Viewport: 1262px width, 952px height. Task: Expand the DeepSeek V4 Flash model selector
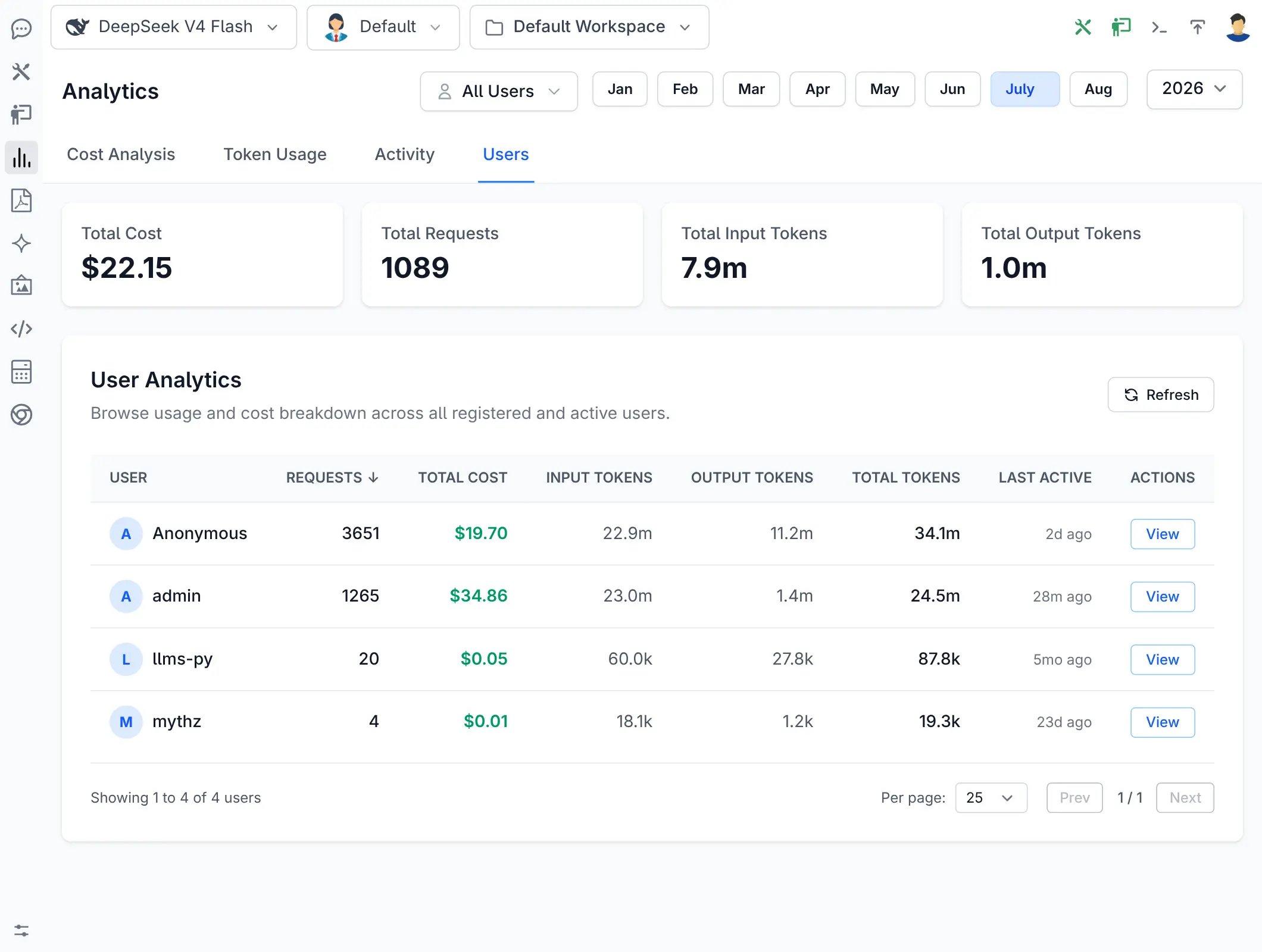click(174, 27)
